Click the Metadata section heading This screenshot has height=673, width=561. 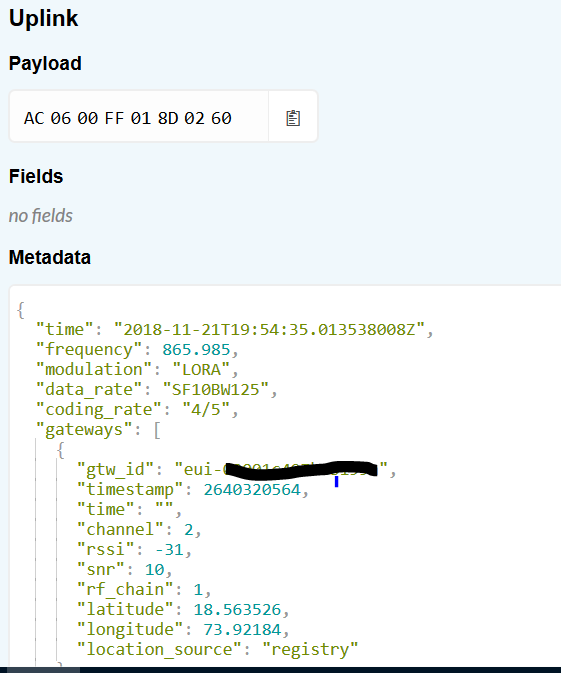[x=50, y=258]
